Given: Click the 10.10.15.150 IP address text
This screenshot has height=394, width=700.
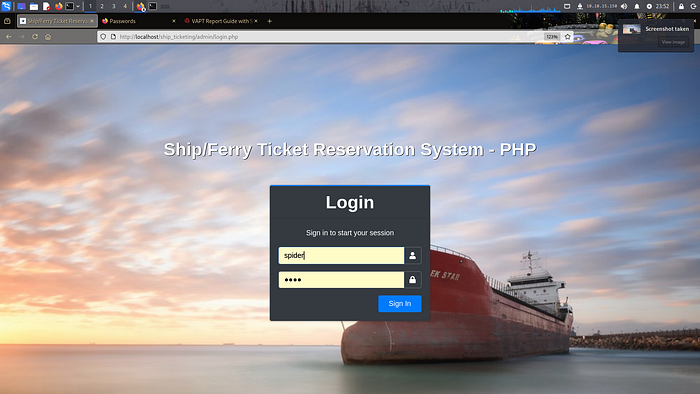Looking at the screenshot, I should (601, 6).
